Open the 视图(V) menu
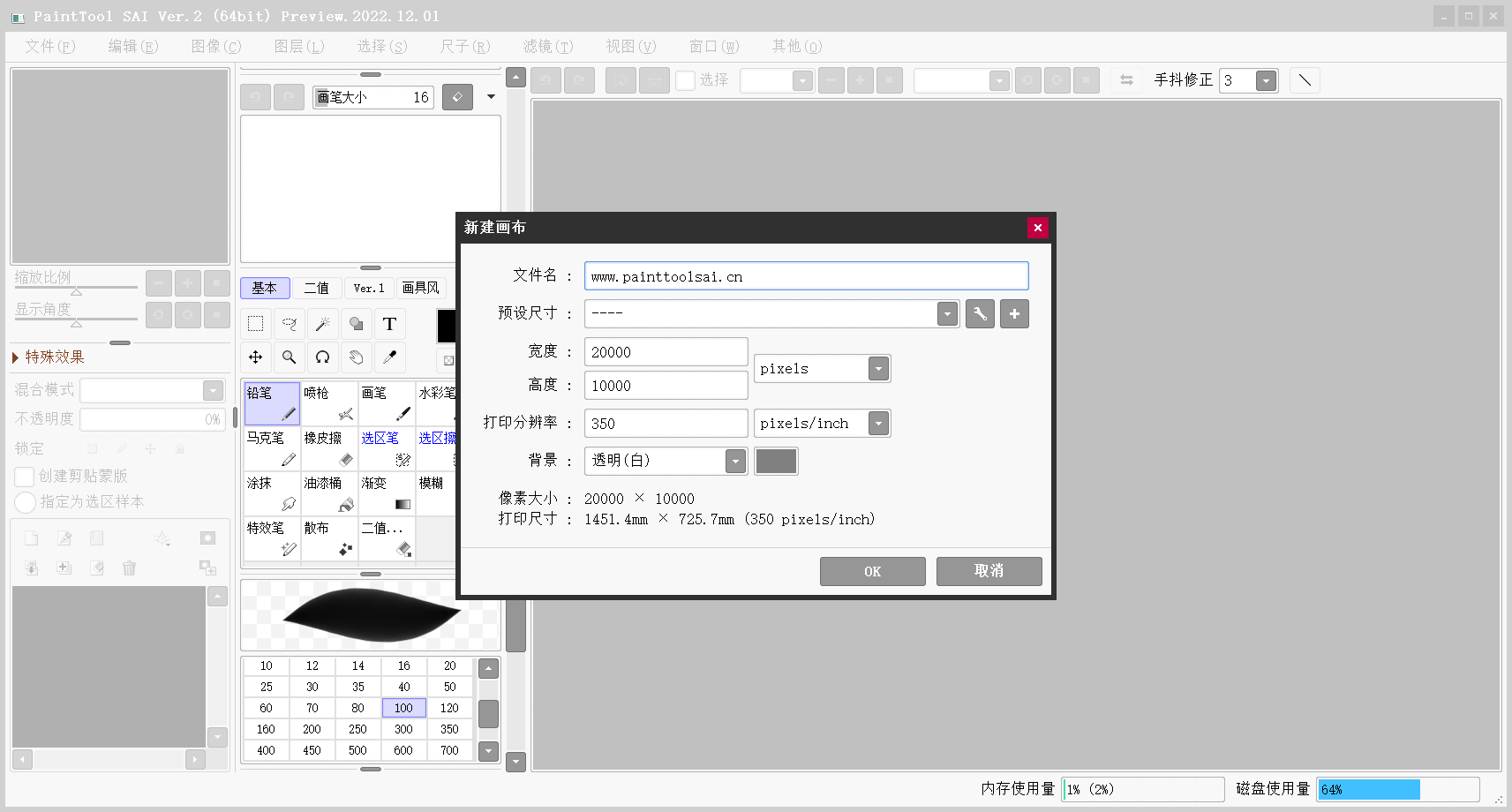 (x=631, y=46)
